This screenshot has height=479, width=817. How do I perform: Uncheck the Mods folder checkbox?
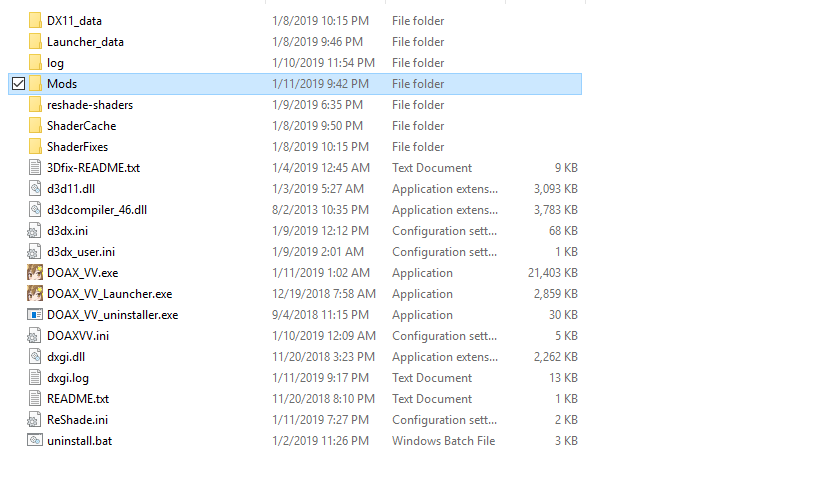[18, 84]
